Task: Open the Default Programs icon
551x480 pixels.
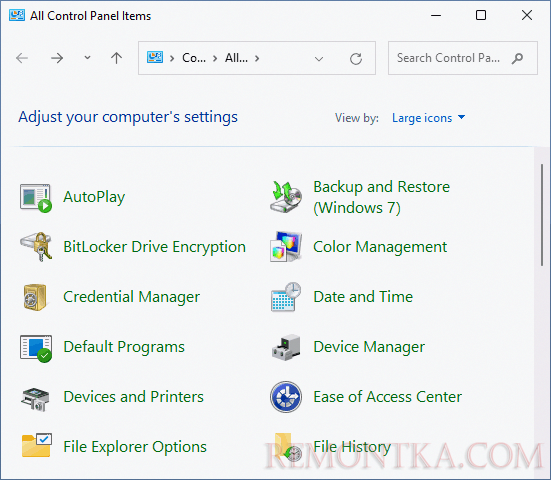Action: (x=36, y=348)
